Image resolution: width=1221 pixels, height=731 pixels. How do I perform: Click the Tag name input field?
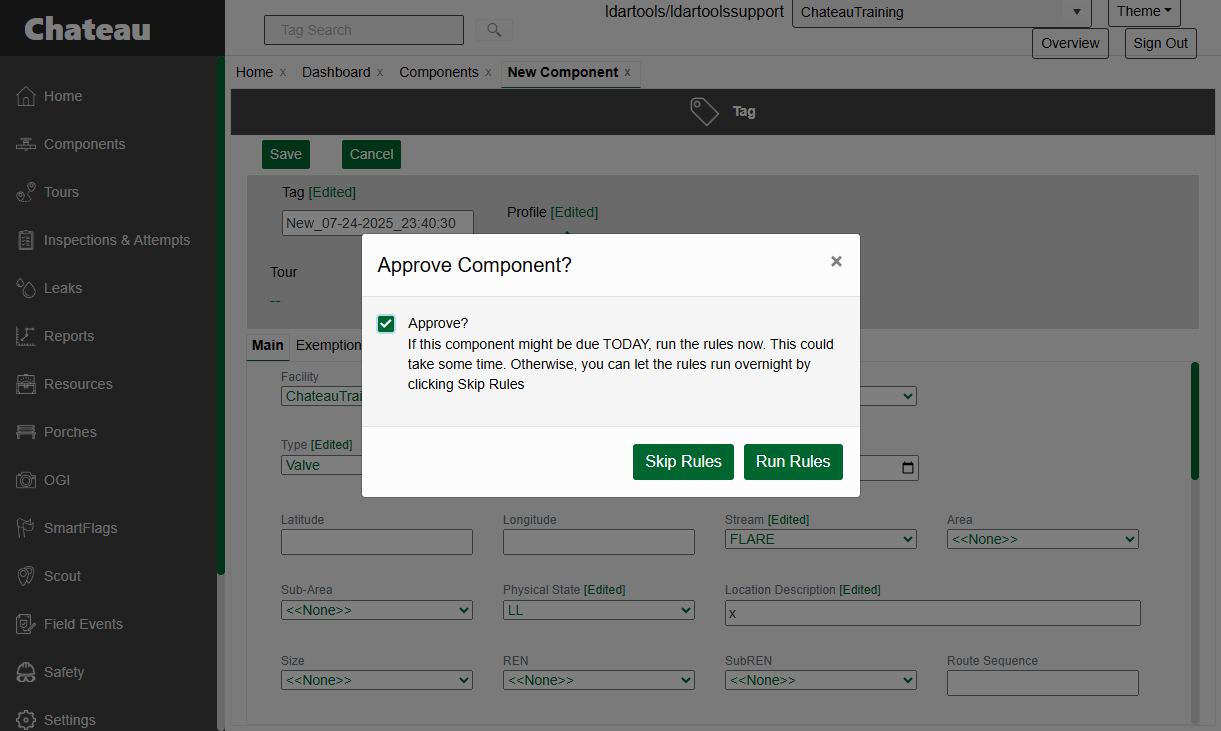click(378, 223)
